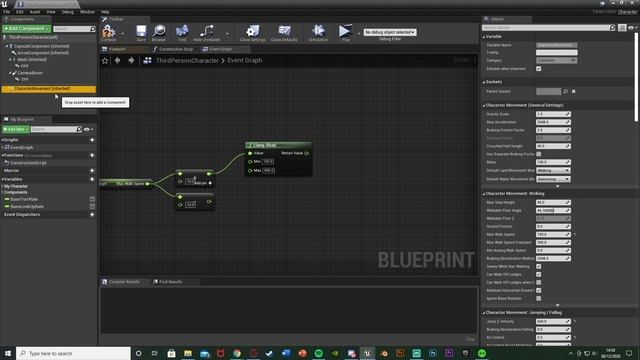Open the Window menu
Viewport: 640px width, 360px height.
tap(87, 12)
